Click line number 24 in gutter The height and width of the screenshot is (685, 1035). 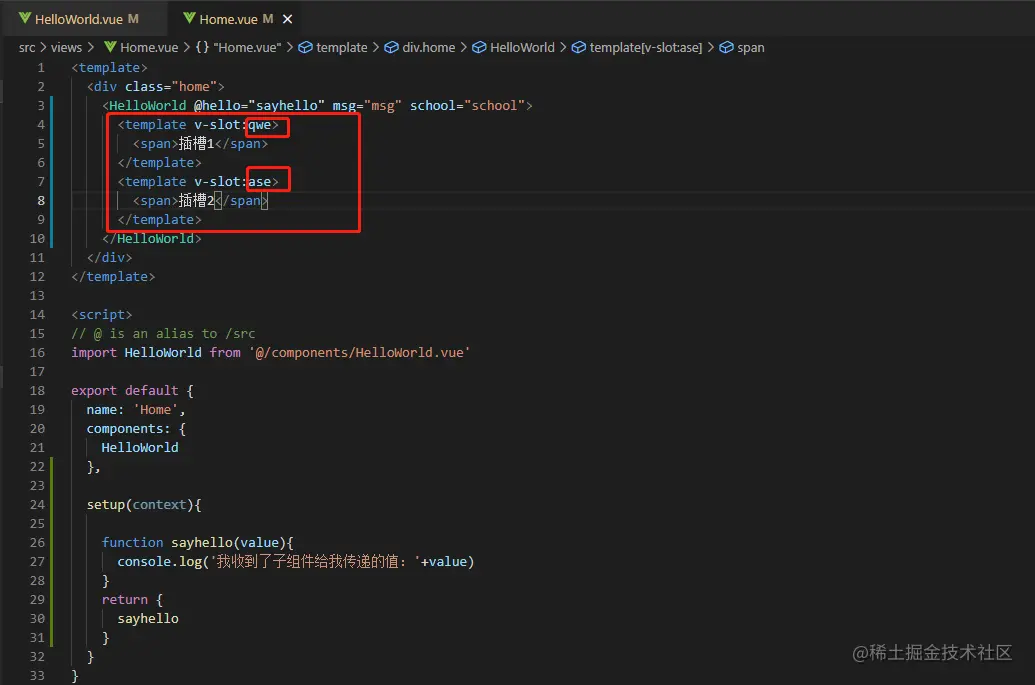[37, 505]
